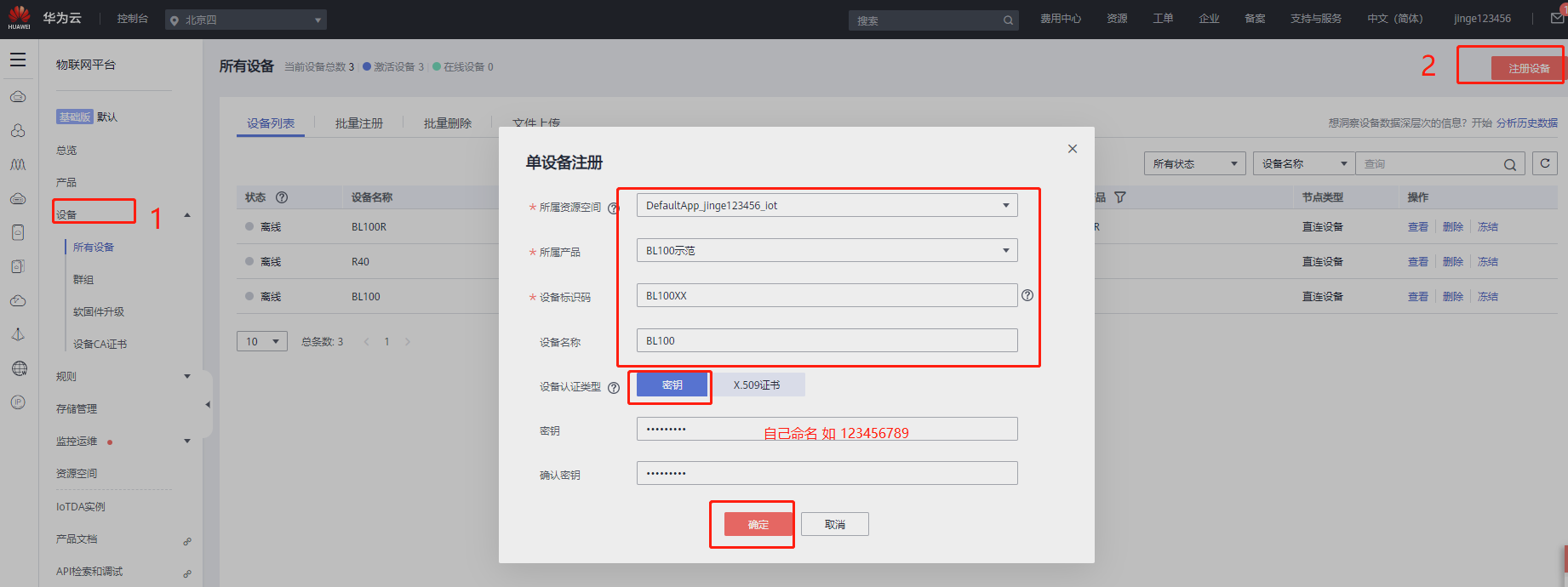Open 总览 in the sidebar
The image size is (1568, 587).
pyautogui.click(x=66, y=151)
